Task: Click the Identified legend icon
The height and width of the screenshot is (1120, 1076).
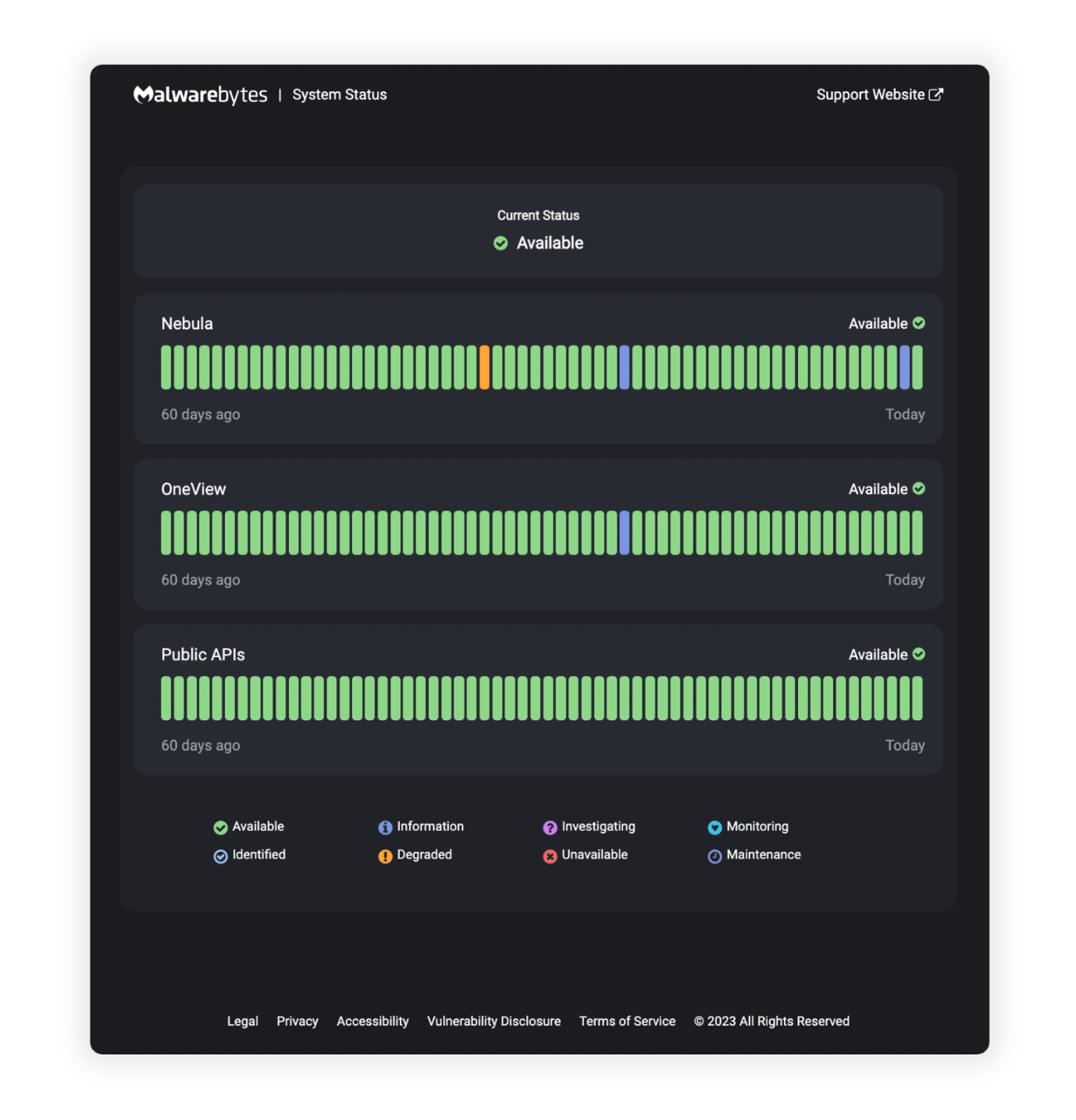Action: (x=220, y=856)
